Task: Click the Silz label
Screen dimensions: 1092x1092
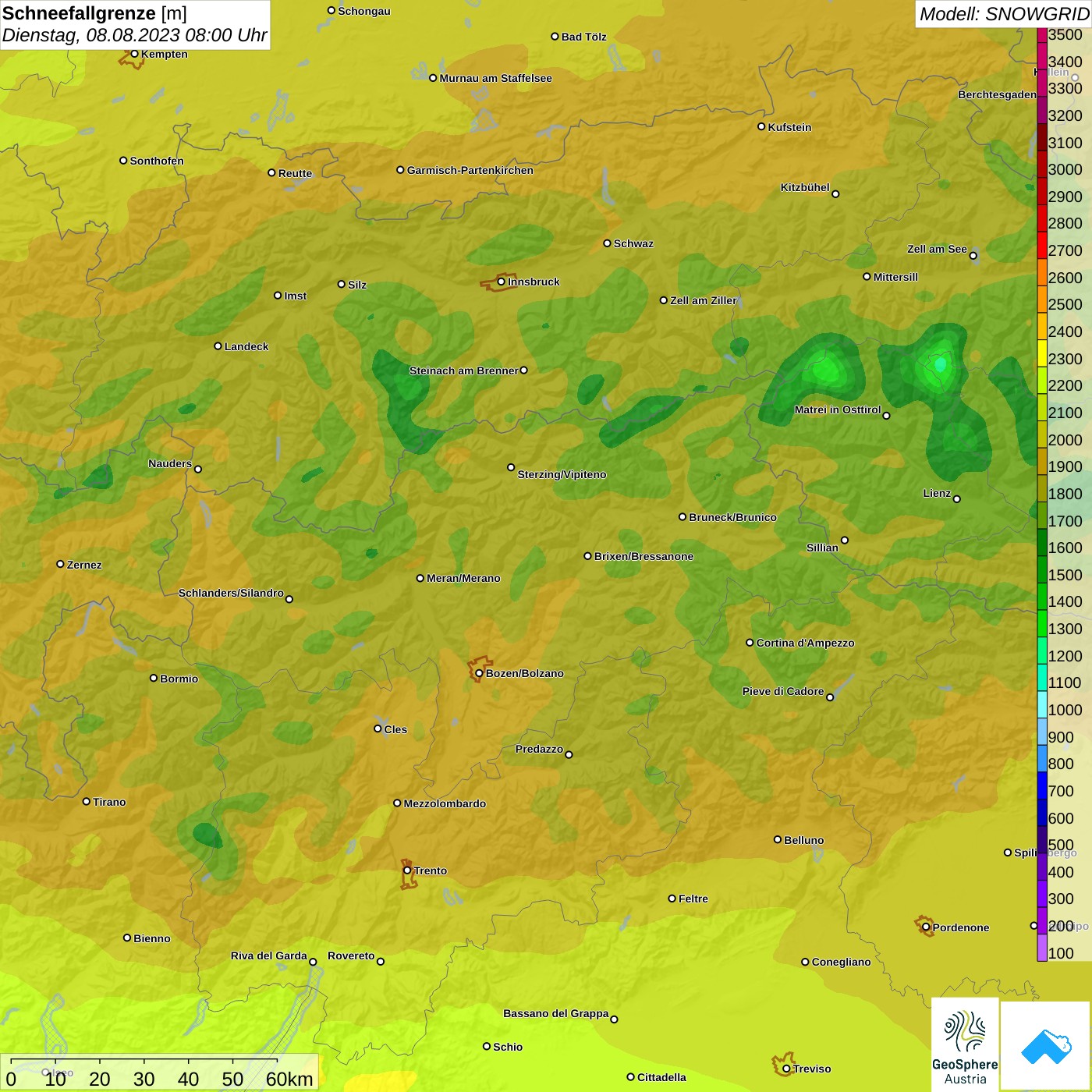Action: (357, 285)
